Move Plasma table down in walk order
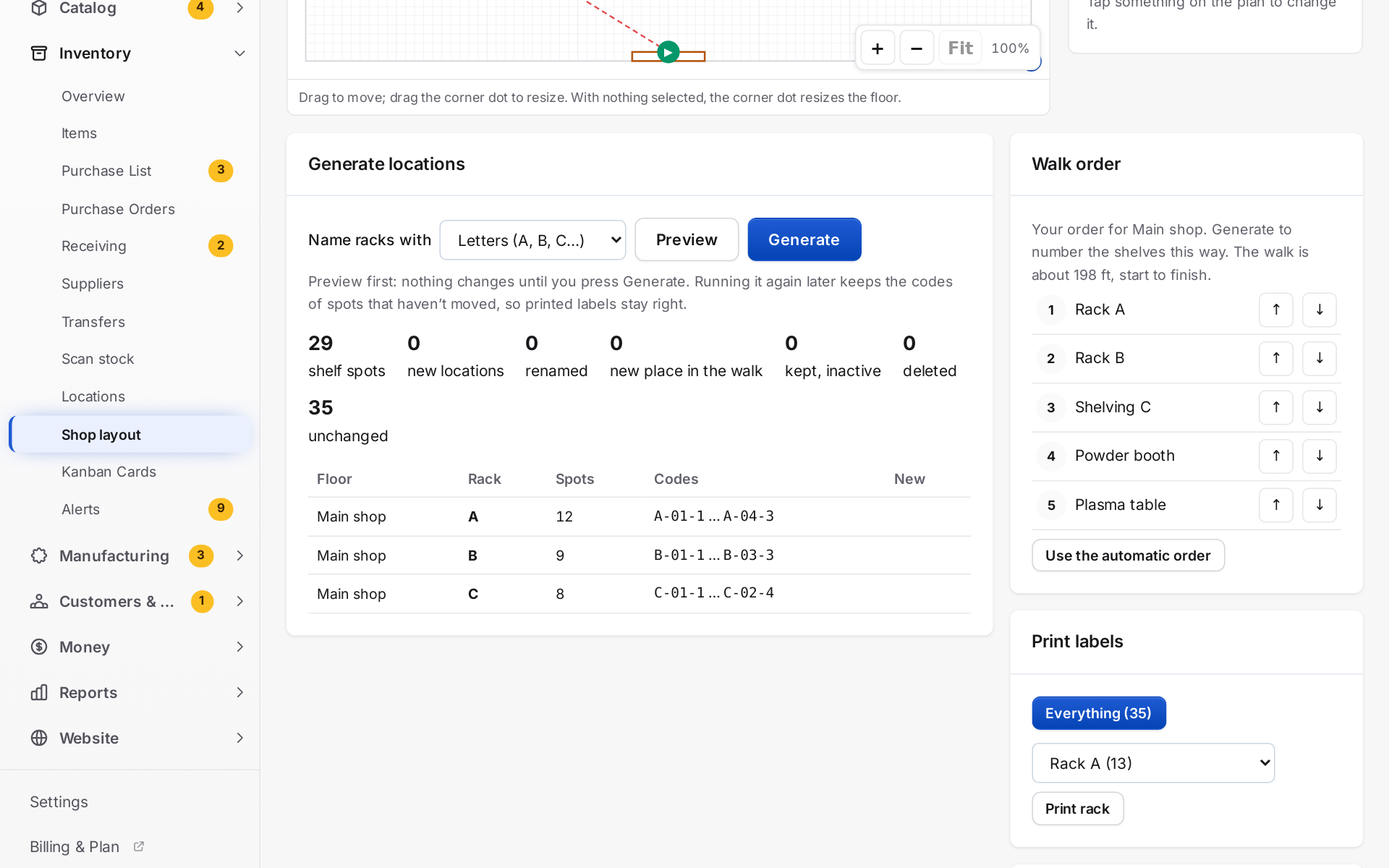Screen dimensions: 1389x868 click(1320, 505)
